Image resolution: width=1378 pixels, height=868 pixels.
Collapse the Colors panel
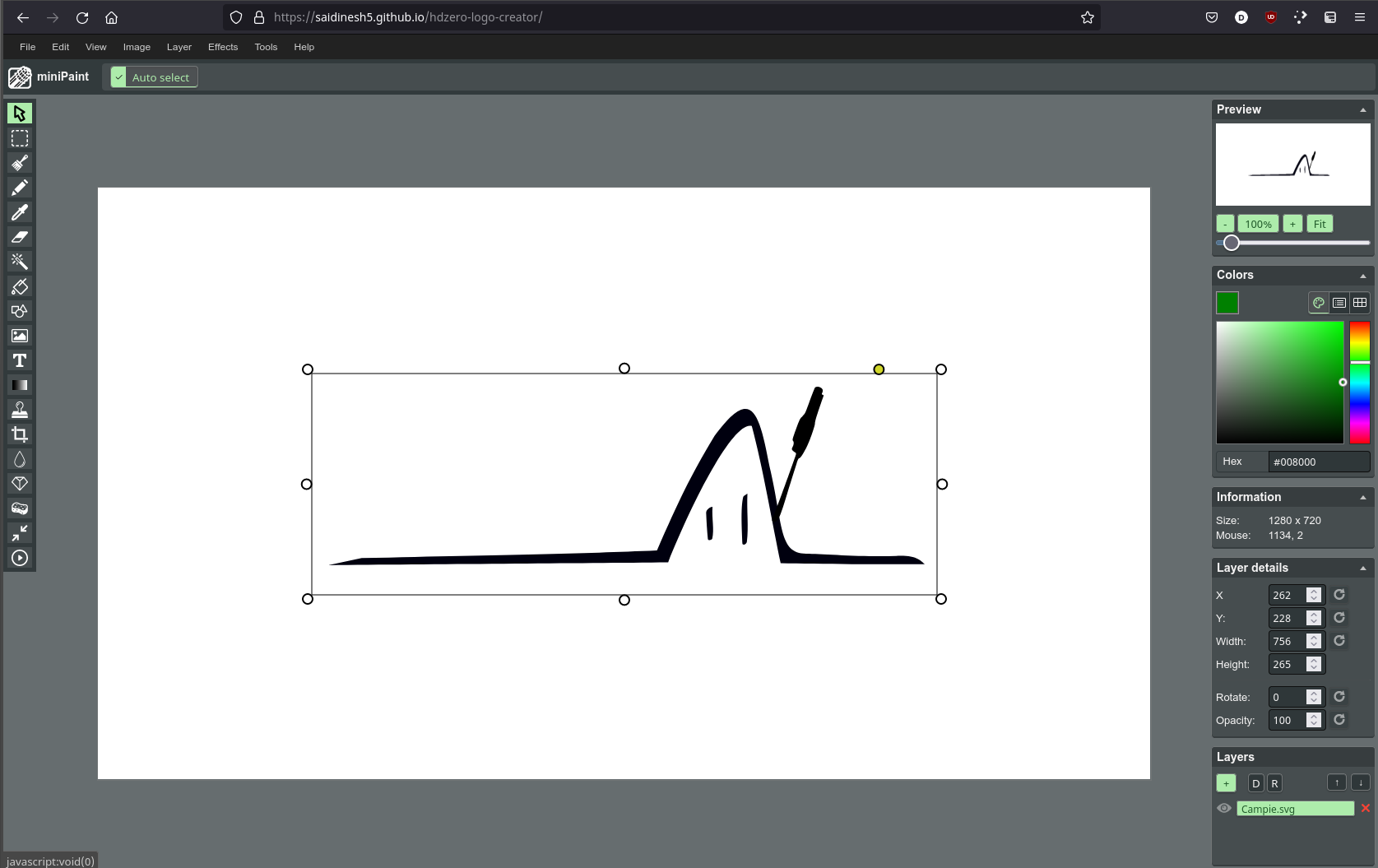tap(1362, 276)
